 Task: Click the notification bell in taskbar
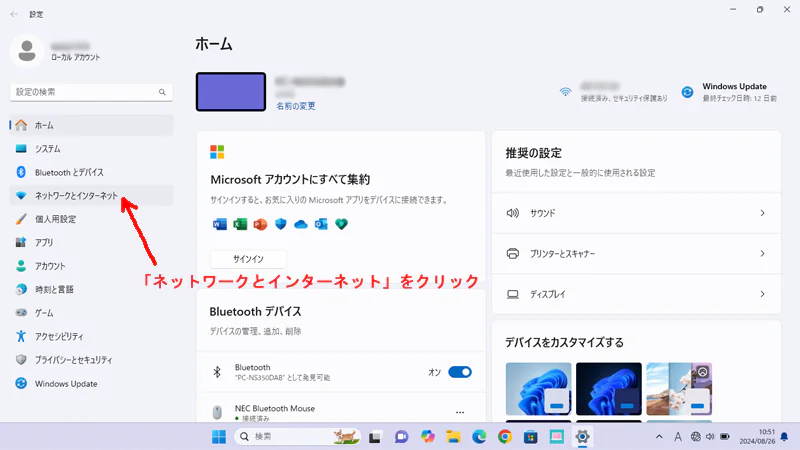[785, 437]
